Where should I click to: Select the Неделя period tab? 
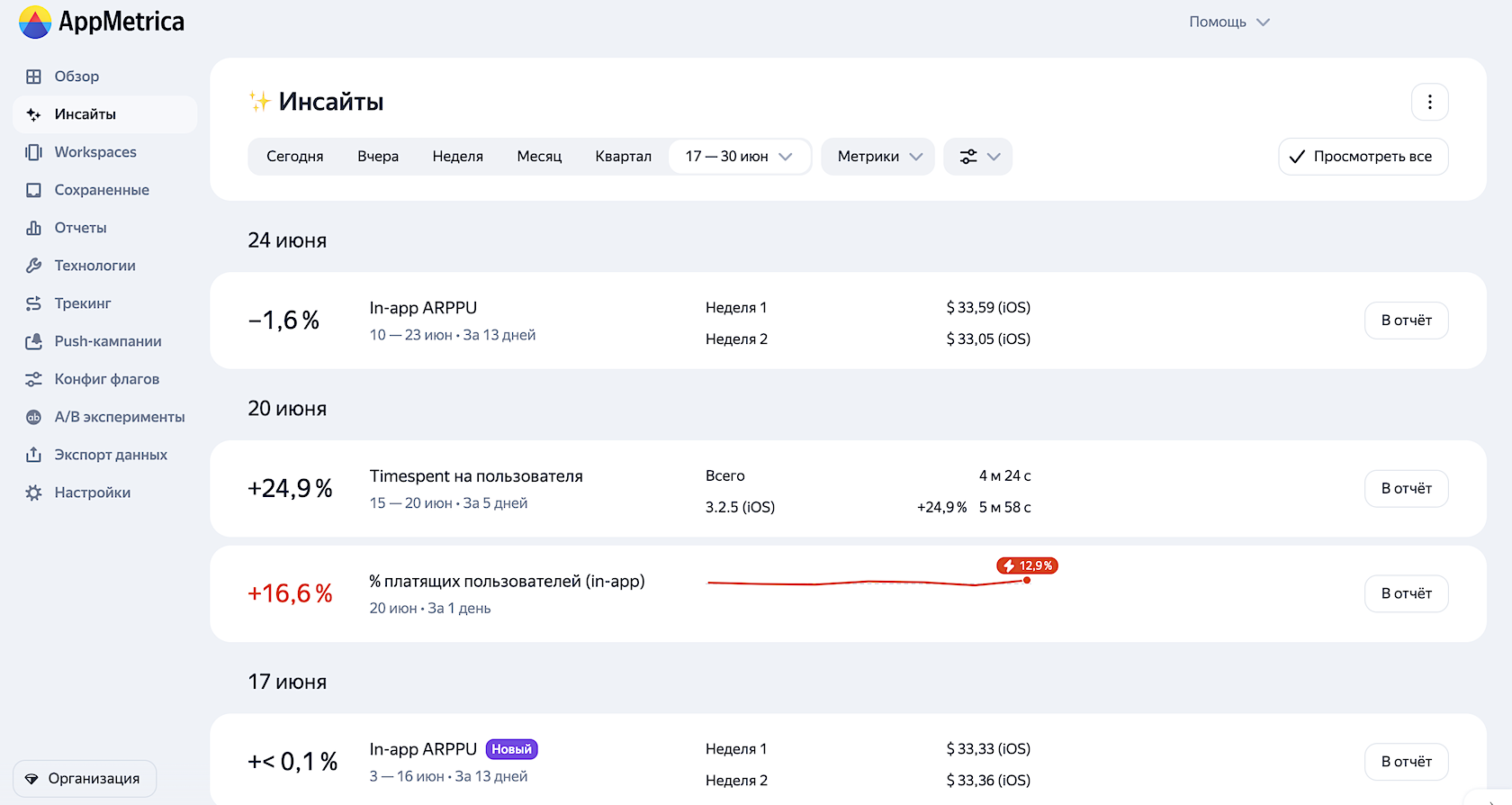point(457,157)
